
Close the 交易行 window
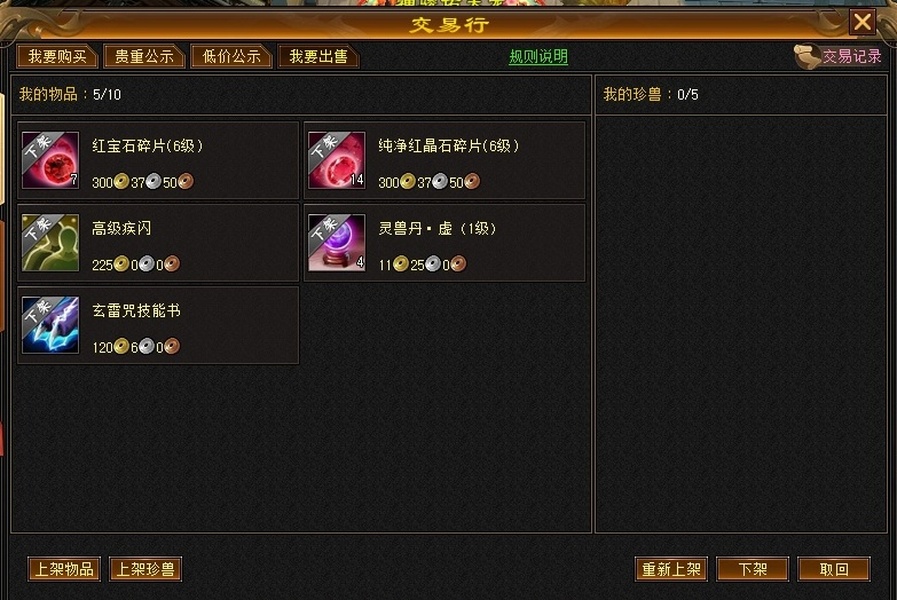point(862,22)
